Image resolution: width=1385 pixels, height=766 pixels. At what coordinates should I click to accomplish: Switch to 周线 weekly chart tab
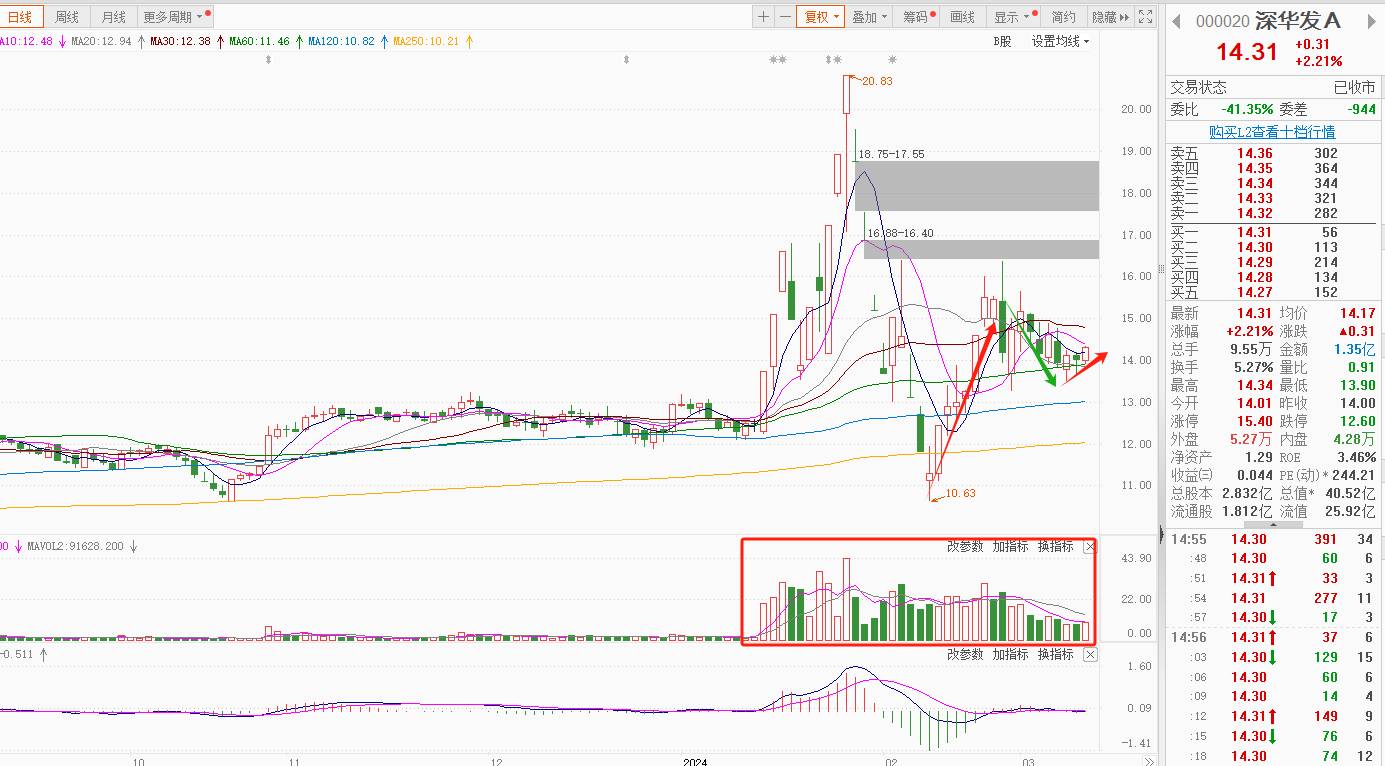coord(67,17)
